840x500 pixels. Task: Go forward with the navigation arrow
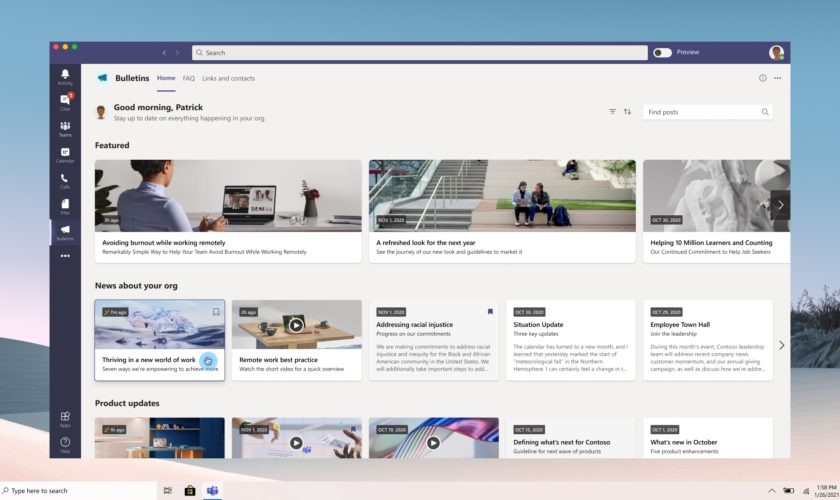coord(177,53)
